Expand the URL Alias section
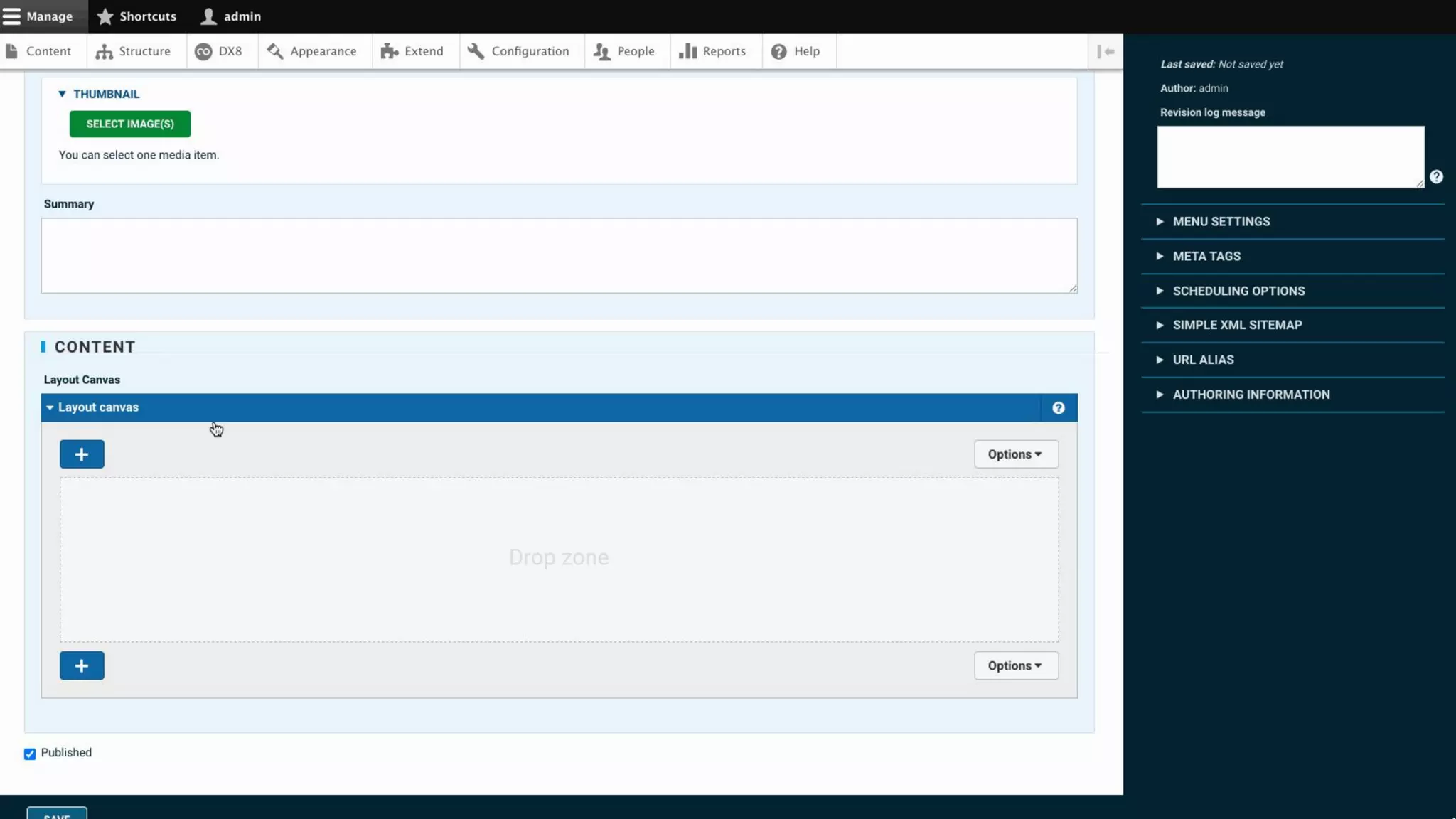Viewport: 1456px width, 819px height. pos(1203,360)
